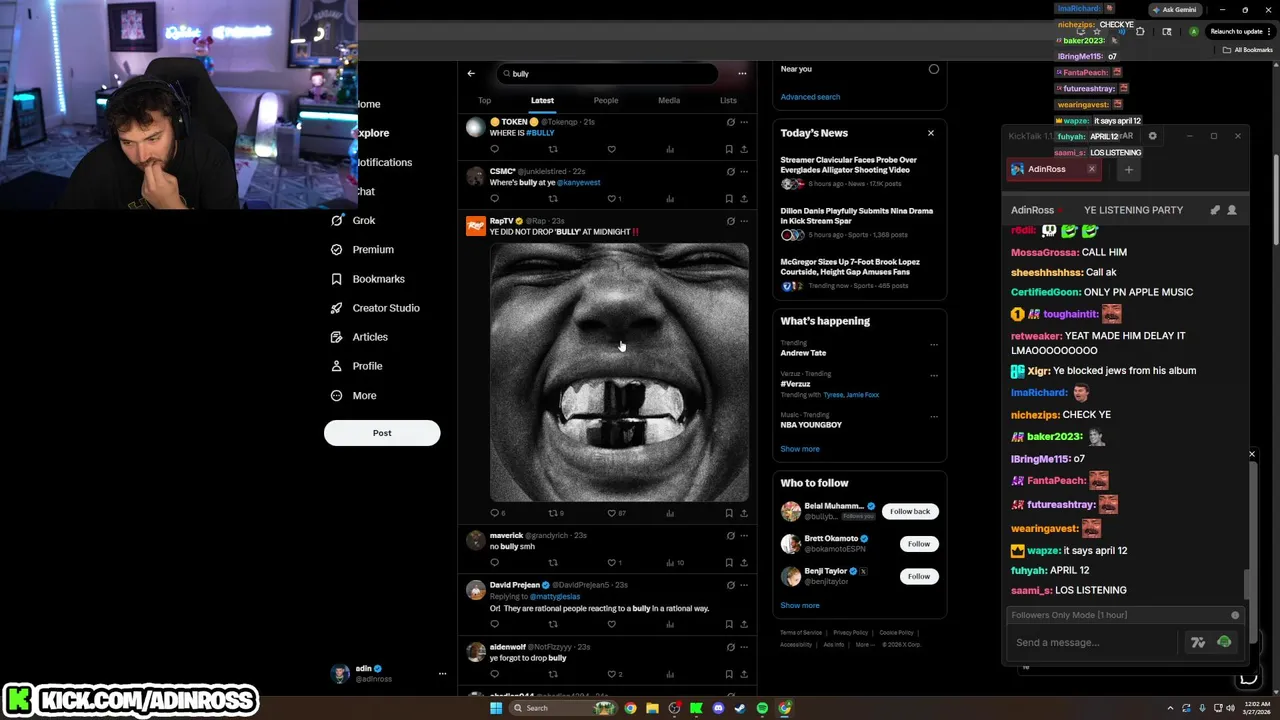The height and width of the screenshot is (720, 1280).
Task: Share TOKEN's WHERE IS #BULLY post
Action: pos(744,149)
